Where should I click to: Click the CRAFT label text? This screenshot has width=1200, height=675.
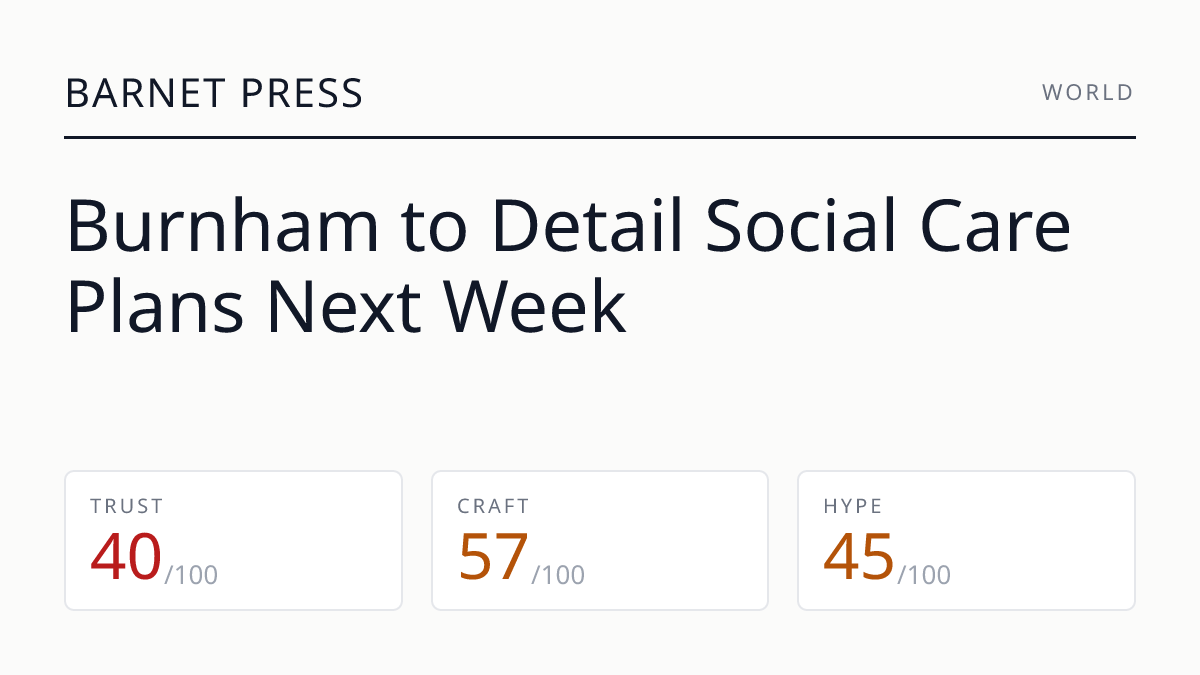[x=494, y=506]
